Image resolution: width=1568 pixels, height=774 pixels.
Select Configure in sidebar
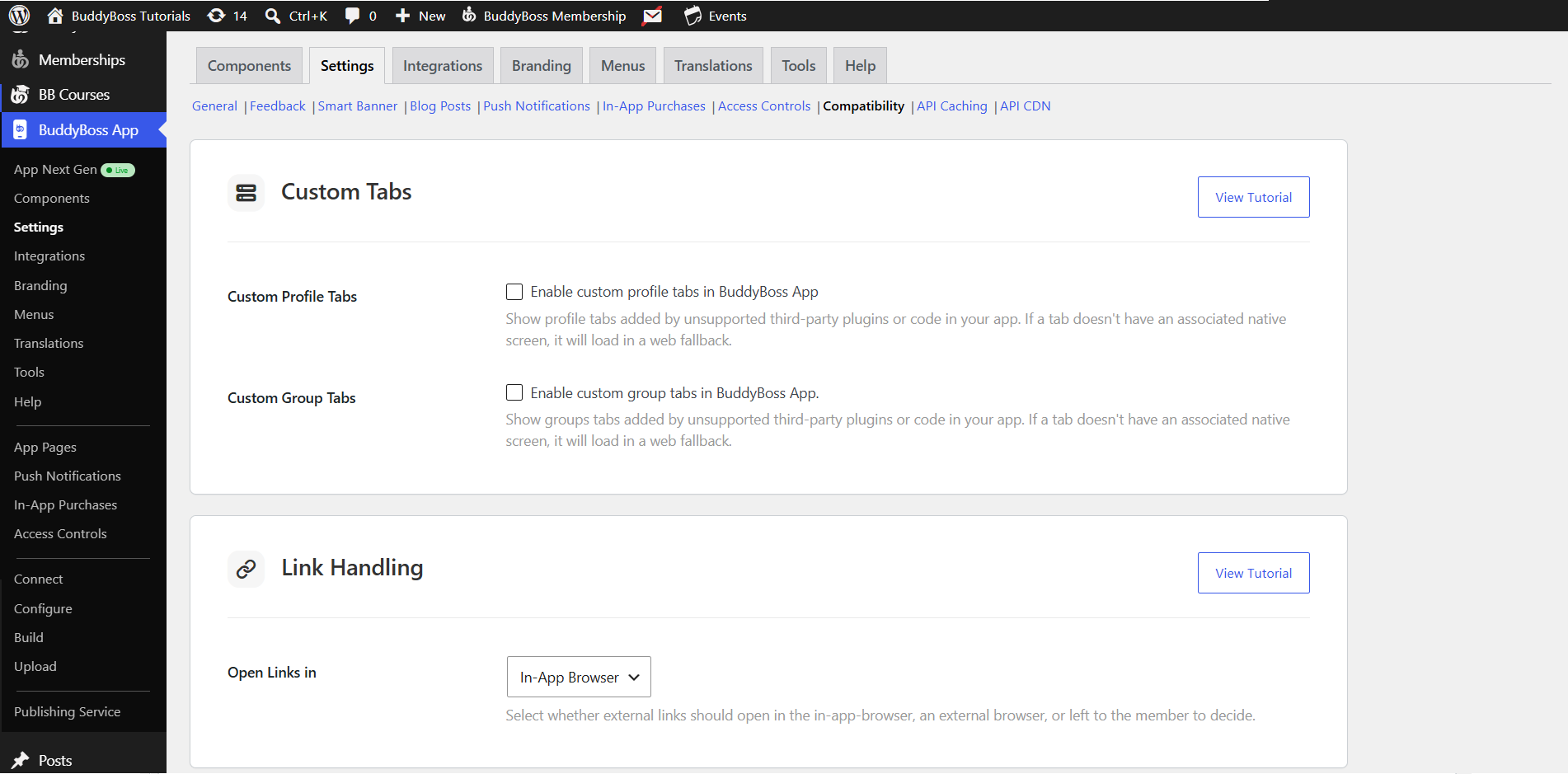tap(43, 608)
